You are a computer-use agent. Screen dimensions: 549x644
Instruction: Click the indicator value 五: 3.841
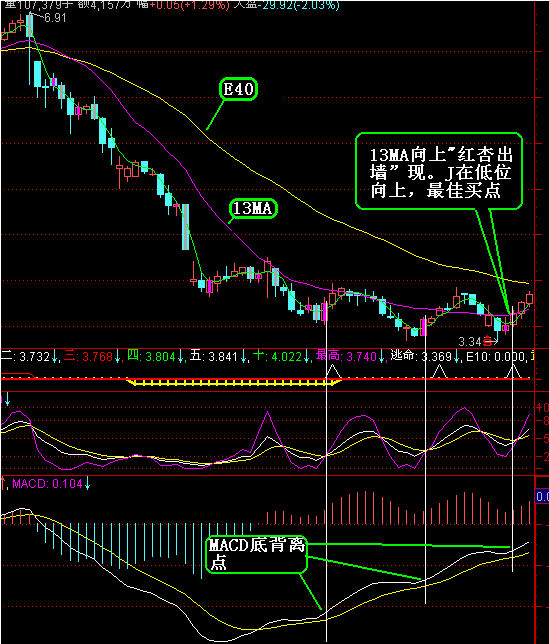[x=214, y=356]
